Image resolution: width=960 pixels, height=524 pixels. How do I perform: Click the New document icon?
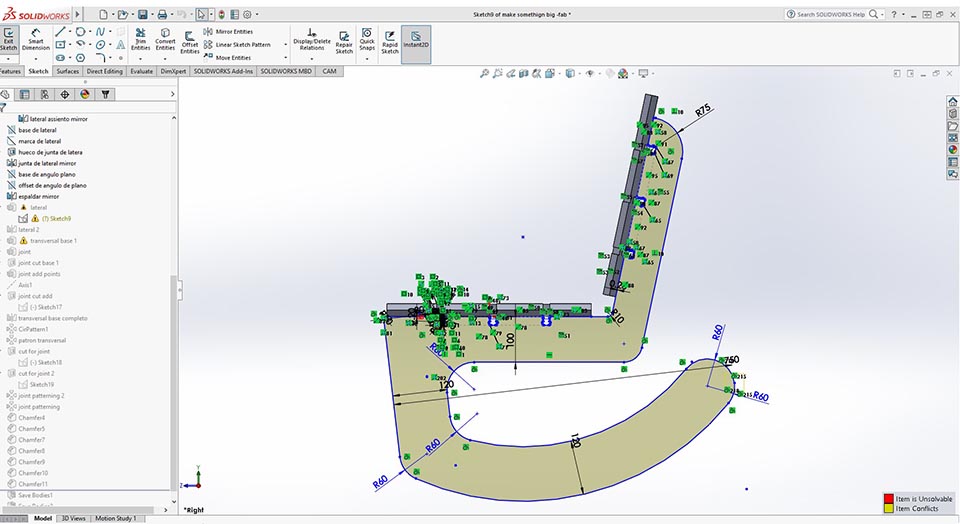coord(103,14)
